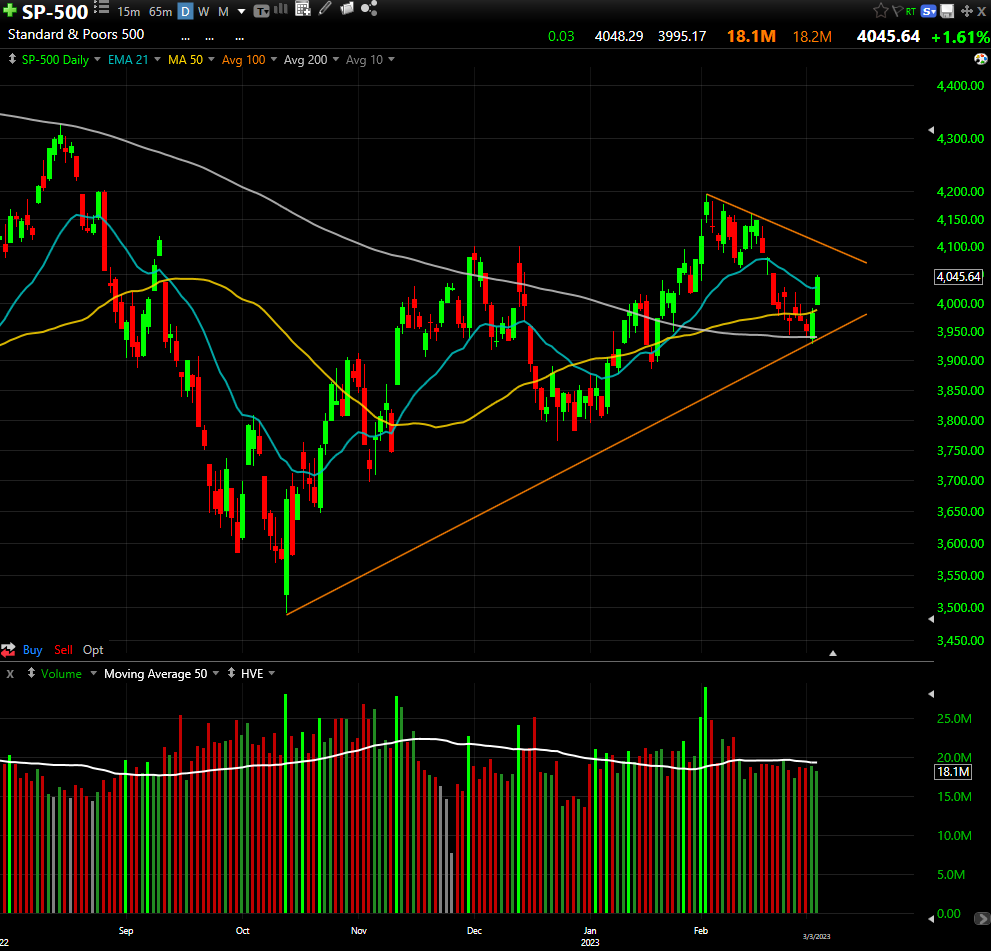Click the Avg 100 indicator label
991x951 pixels.
click(x=243, y=60)
